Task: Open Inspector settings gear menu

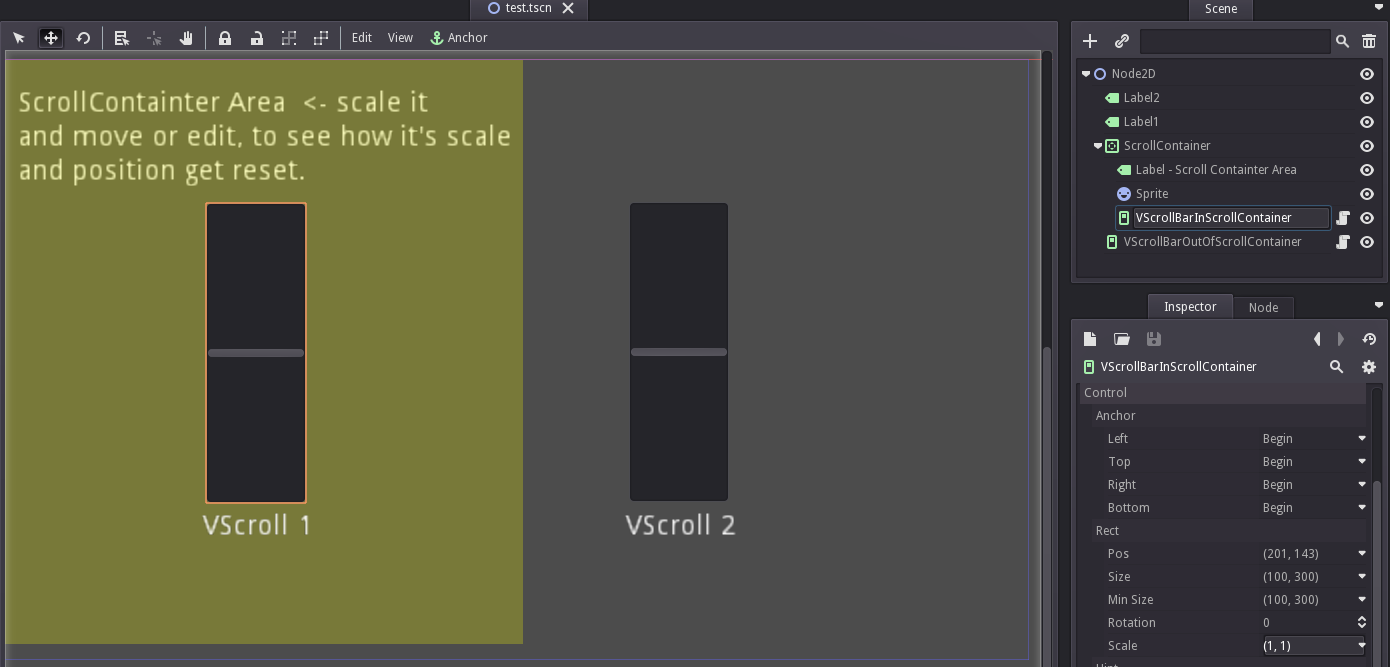Action: [x=1369, y=367]
